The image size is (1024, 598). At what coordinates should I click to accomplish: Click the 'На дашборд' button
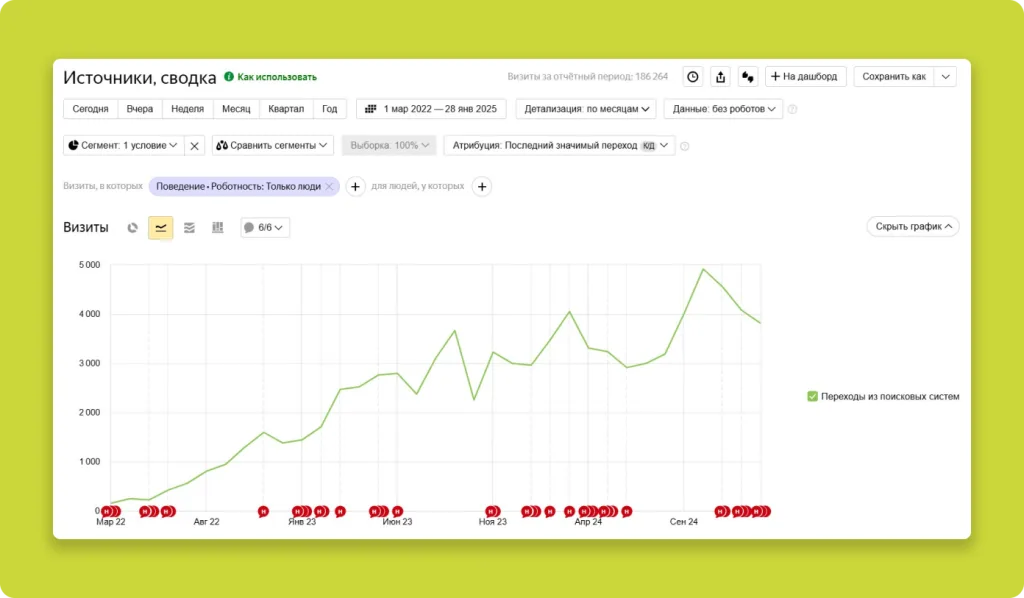click(x=805, y=77)
